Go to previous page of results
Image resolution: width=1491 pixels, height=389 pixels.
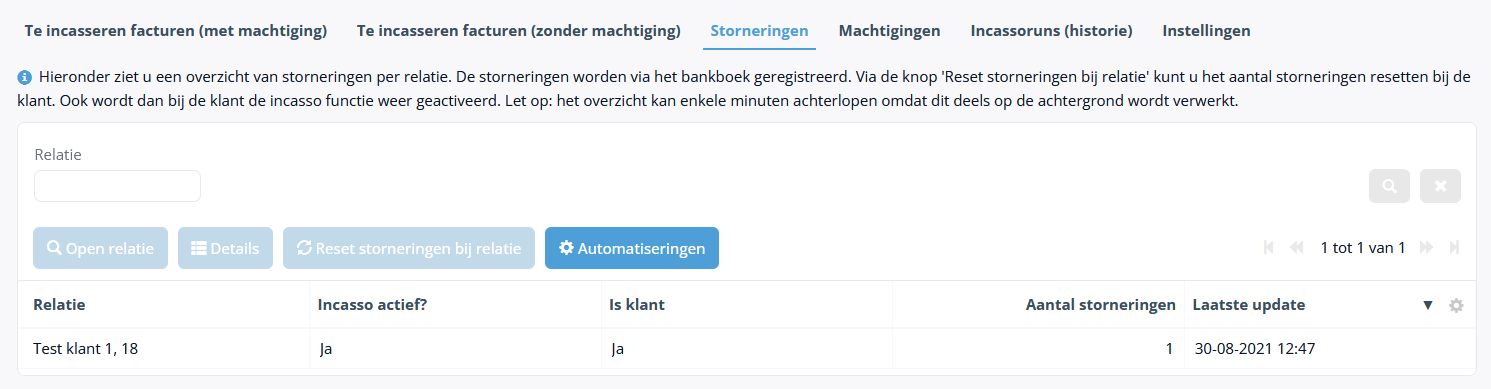coord(1297,247)
